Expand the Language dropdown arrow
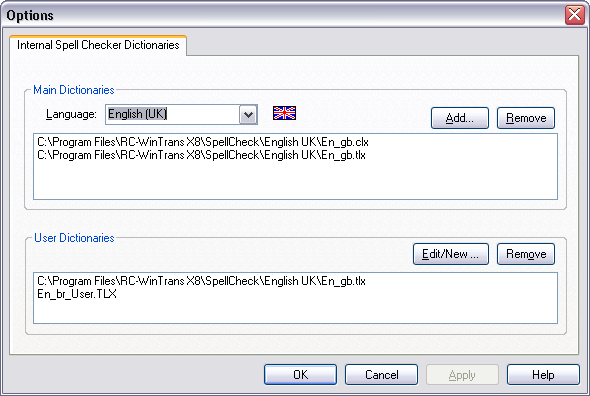The height and width of the screenshot is (396, 590). coord(248,114)
